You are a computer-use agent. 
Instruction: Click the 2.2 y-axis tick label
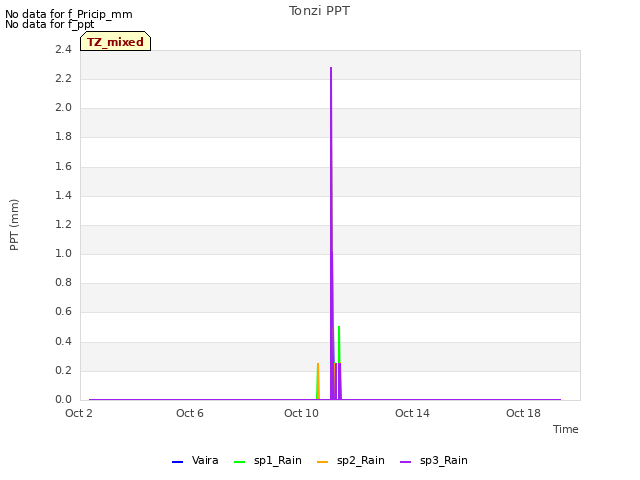[63, 79]
